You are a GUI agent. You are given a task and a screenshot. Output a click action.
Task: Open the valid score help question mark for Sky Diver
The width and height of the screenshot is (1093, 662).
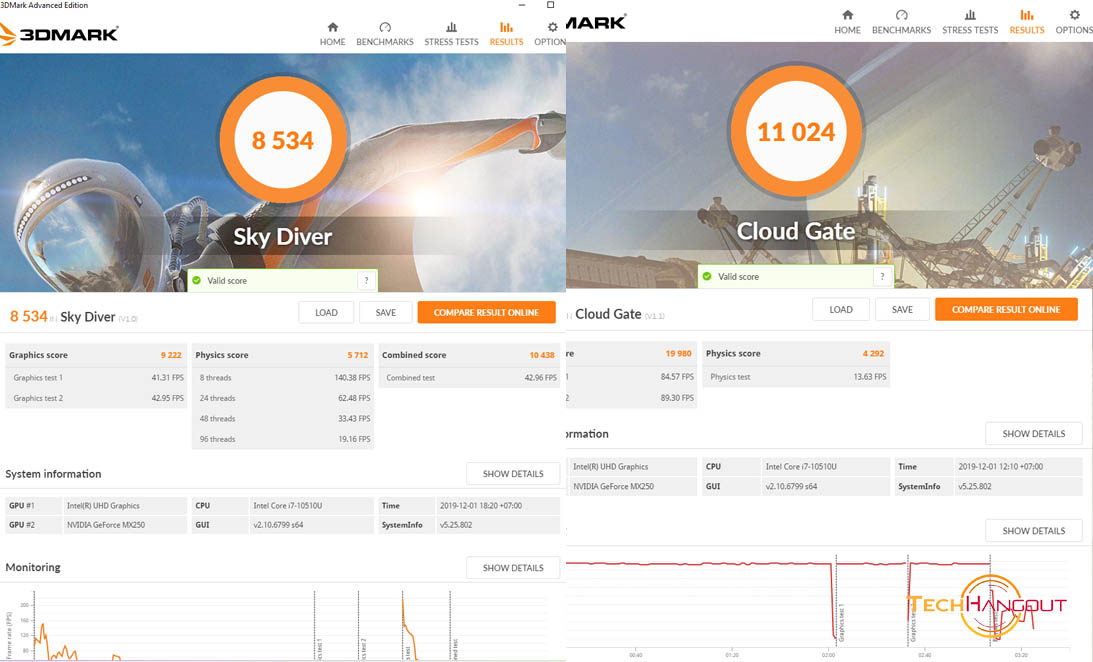pos(367,281)
